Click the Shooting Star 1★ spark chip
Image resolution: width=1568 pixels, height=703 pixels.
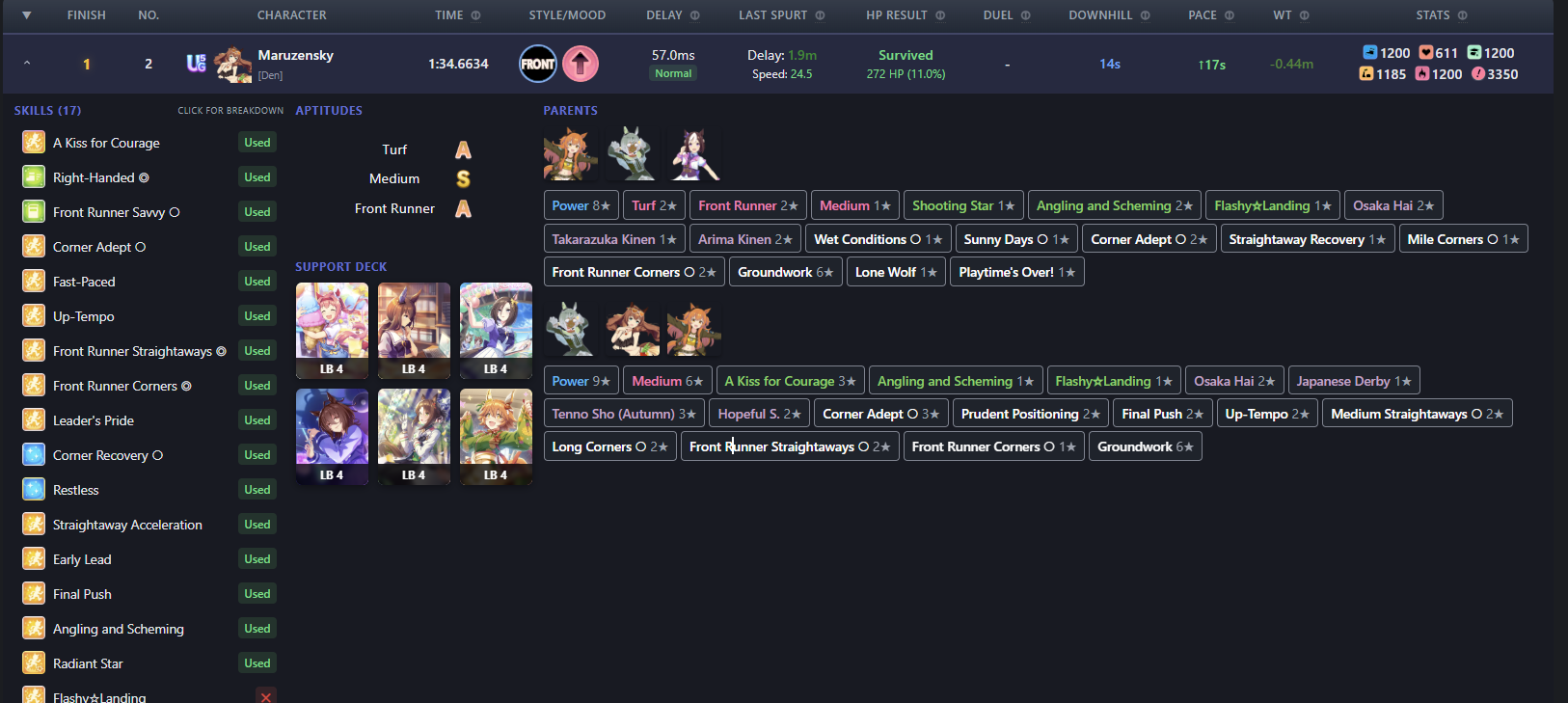pos(963,205)
